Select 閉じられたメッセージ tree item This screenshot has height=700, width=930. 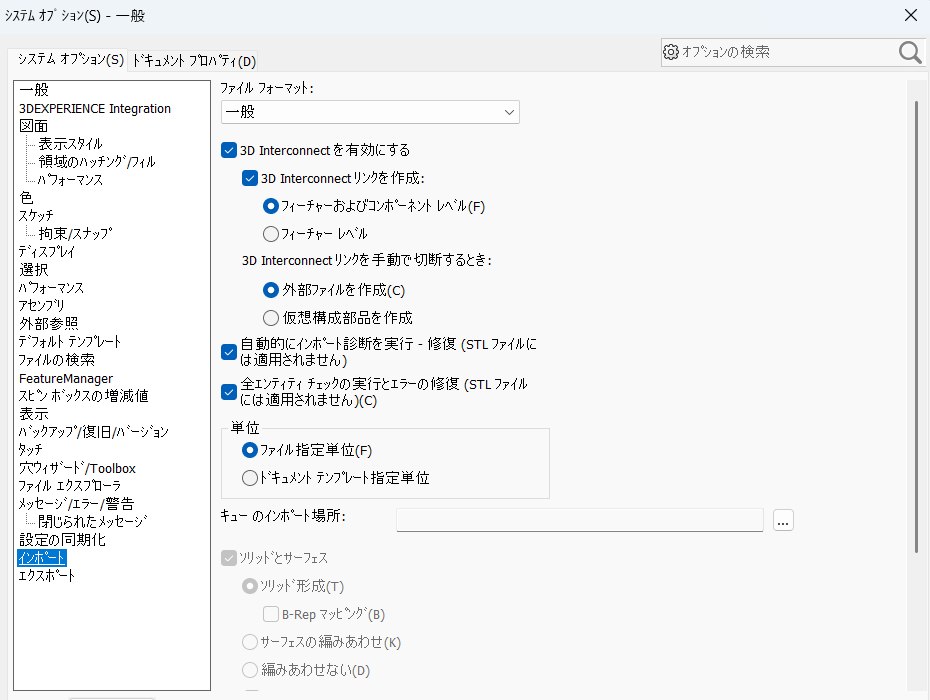93,522
